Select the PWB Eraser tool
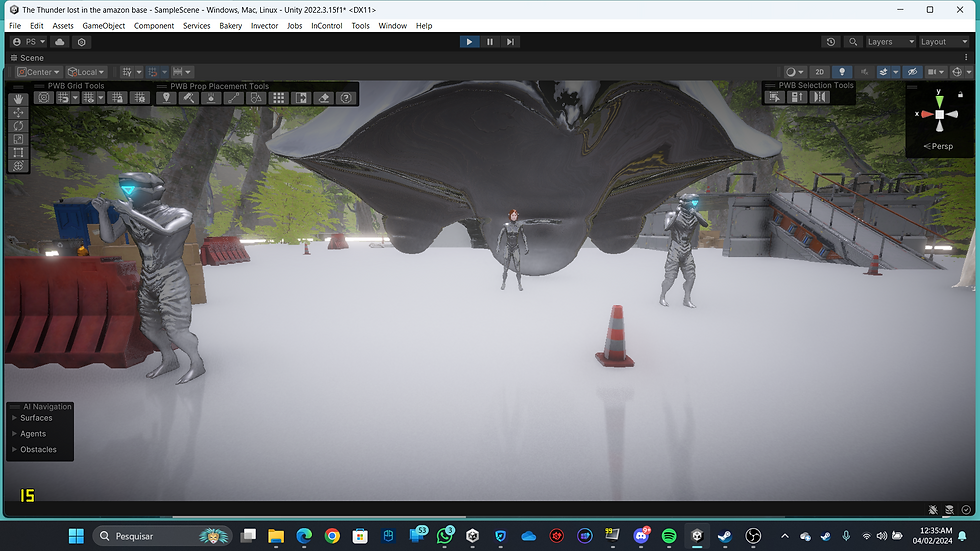The image size is (980, 551). tap(323, 97)
